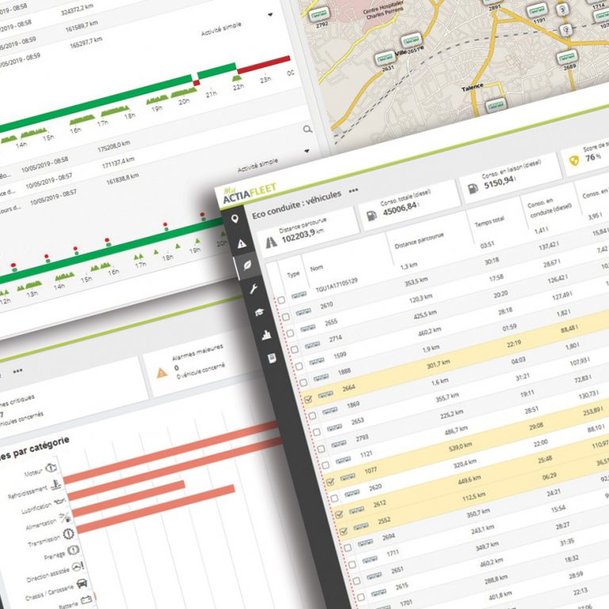
Task: Open the three-dots menu in the alarms window
Action: coord(17,371)
